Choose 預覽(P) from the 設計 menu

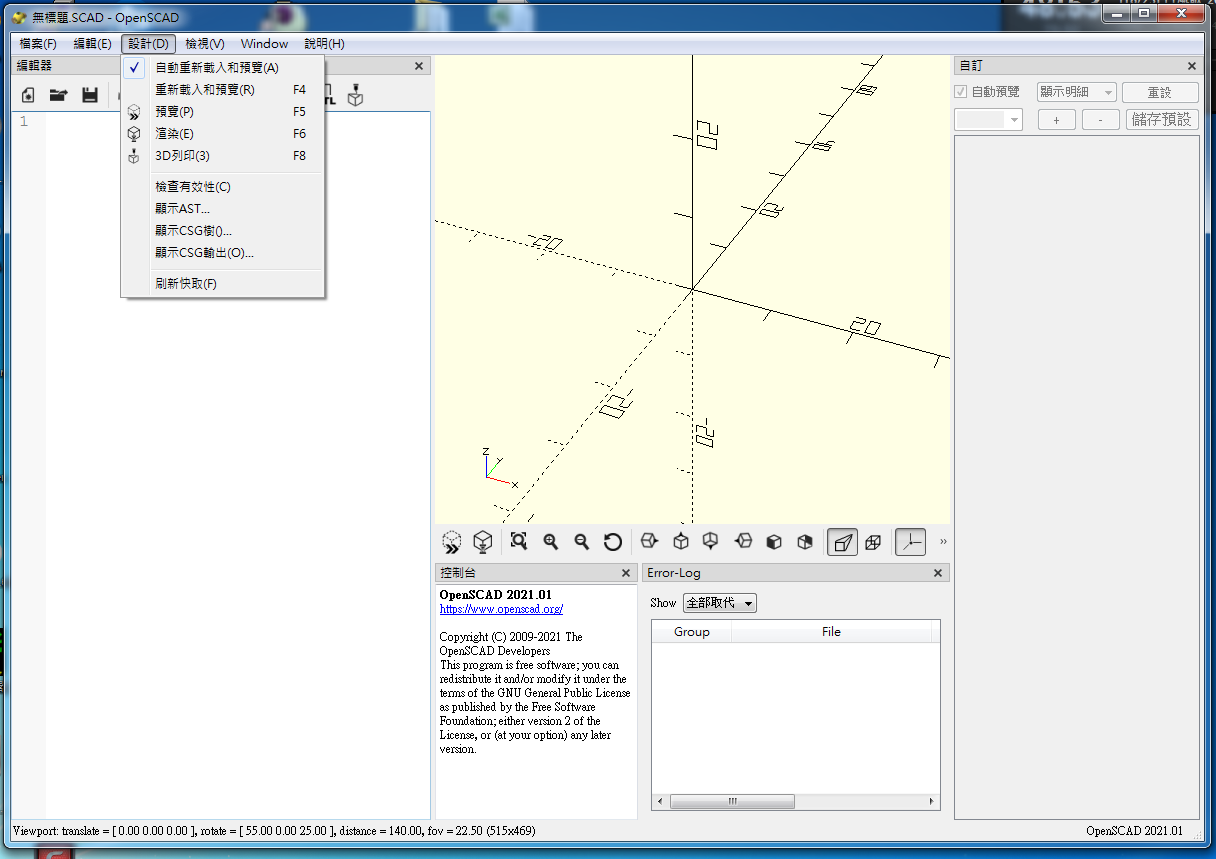tap(222, 112)
